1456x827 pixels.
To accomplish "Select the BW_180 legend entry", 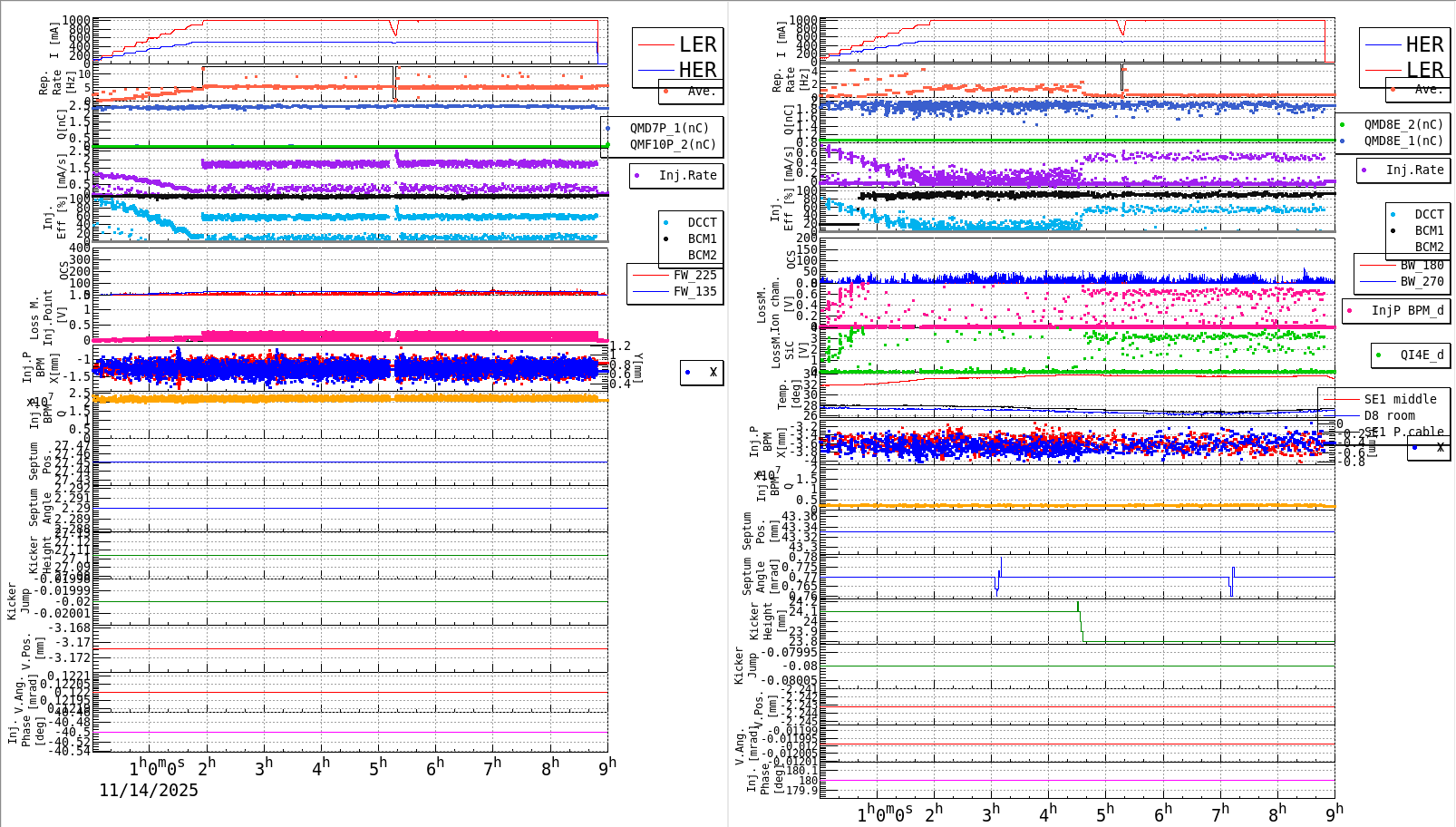I will [1422, 265].
